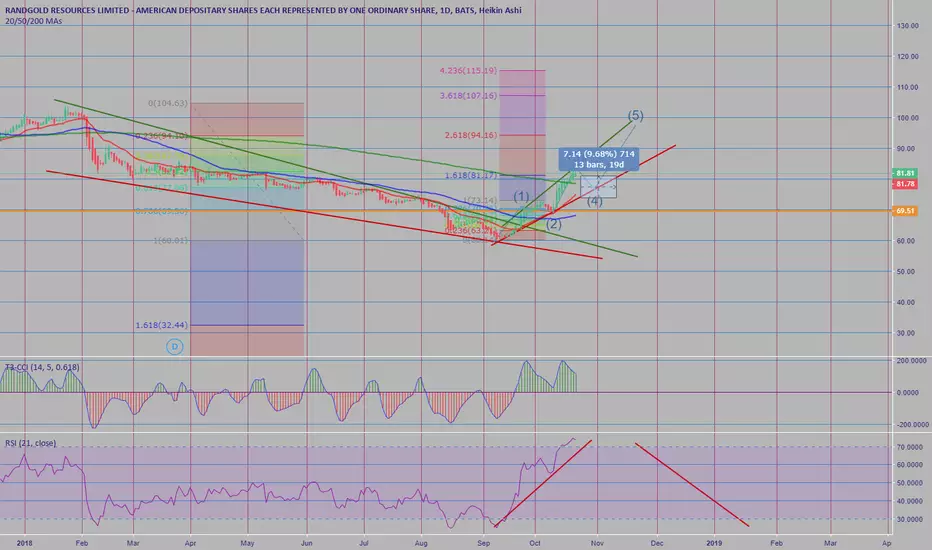Click the Nov label on time axis
This screenshot has width=932, height=550.
[x=597, y=543]
